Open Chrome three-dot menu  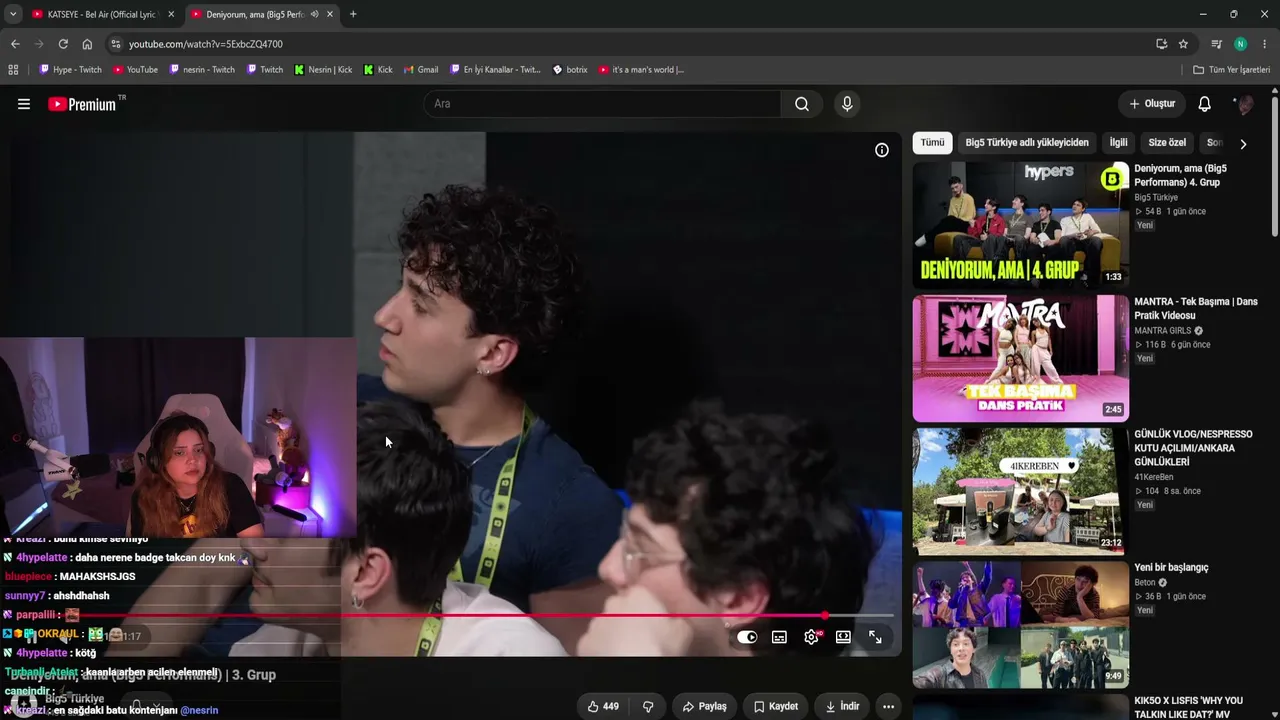(x=1265, y=44)
